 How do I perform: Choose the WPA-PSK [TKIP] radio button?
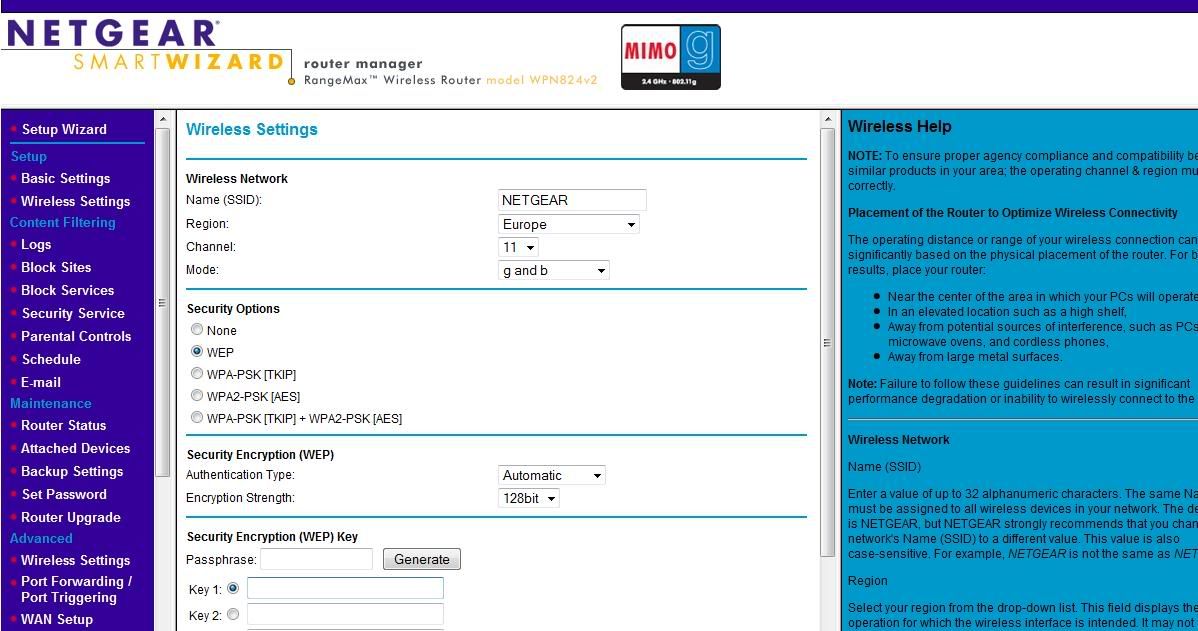coord(197,374)
